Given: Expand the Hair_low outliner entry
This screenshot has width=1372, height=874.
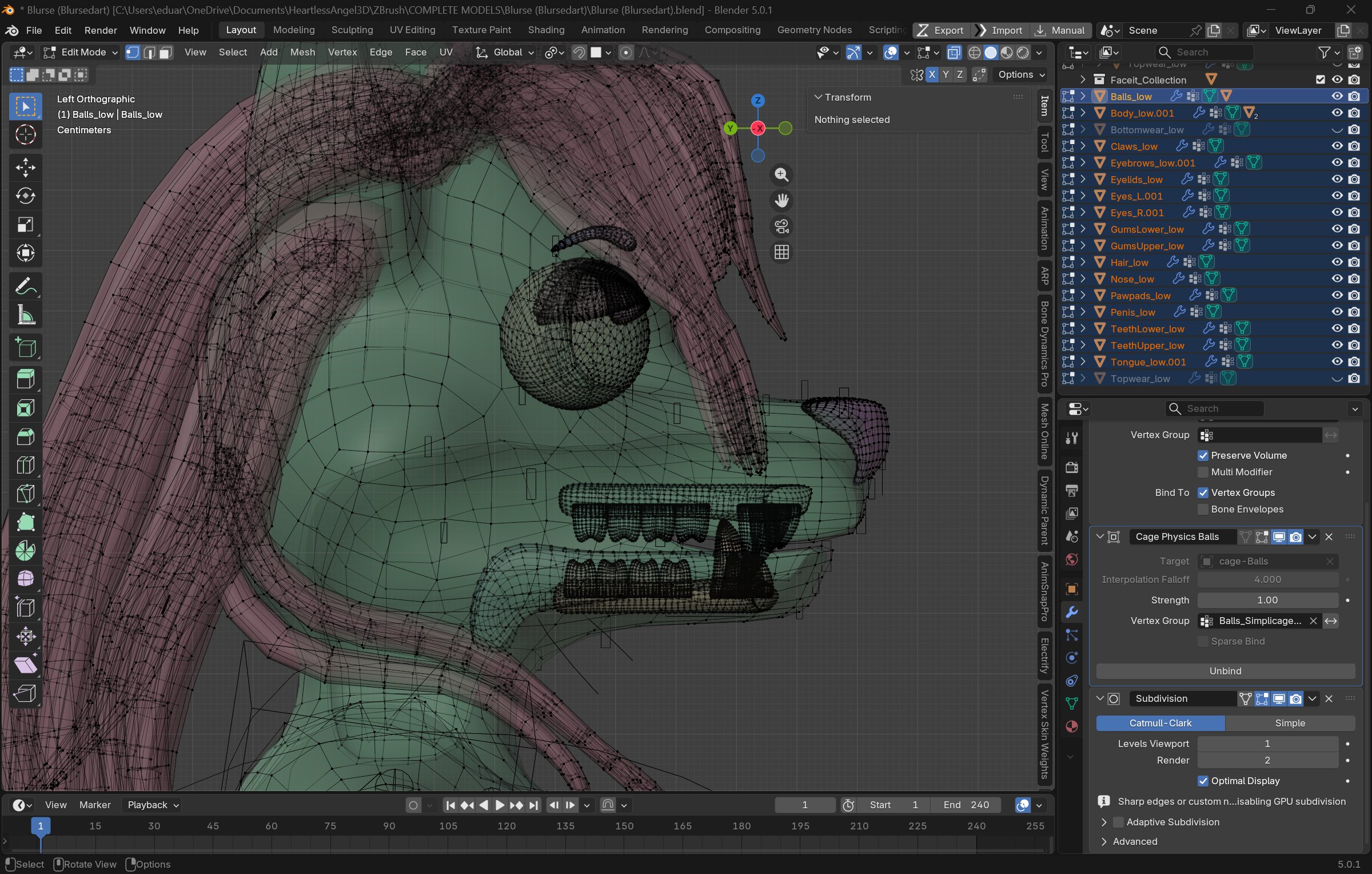Looking at the screenshot, I should click(x=1083, y=262).
